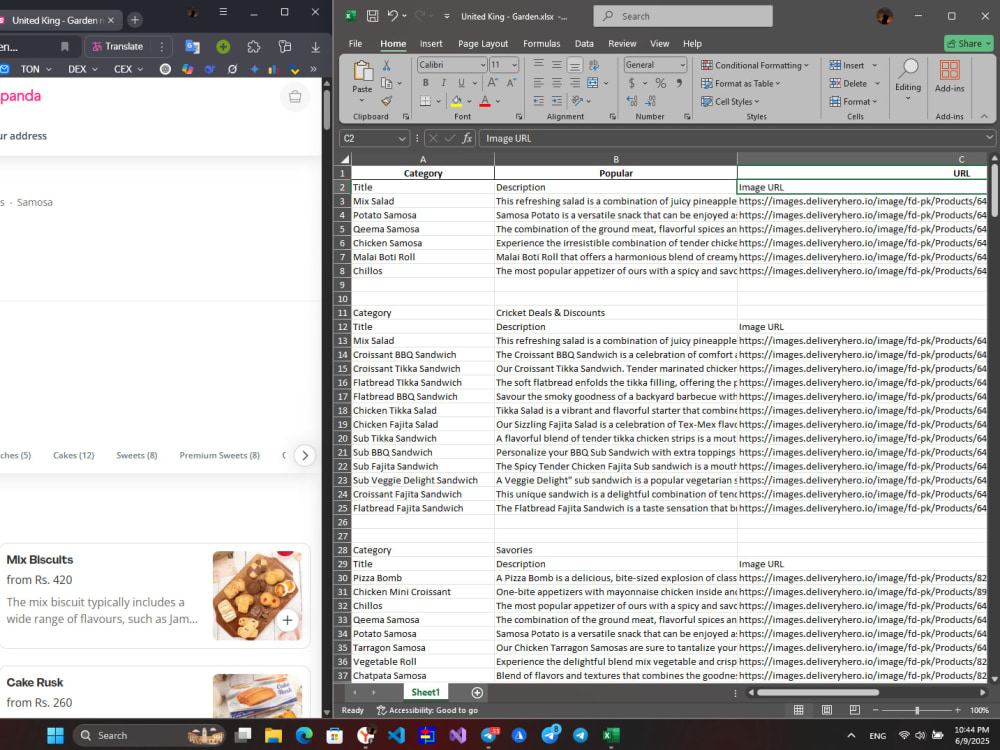Click browser Downloads arrow icon

tap(316, 47)
